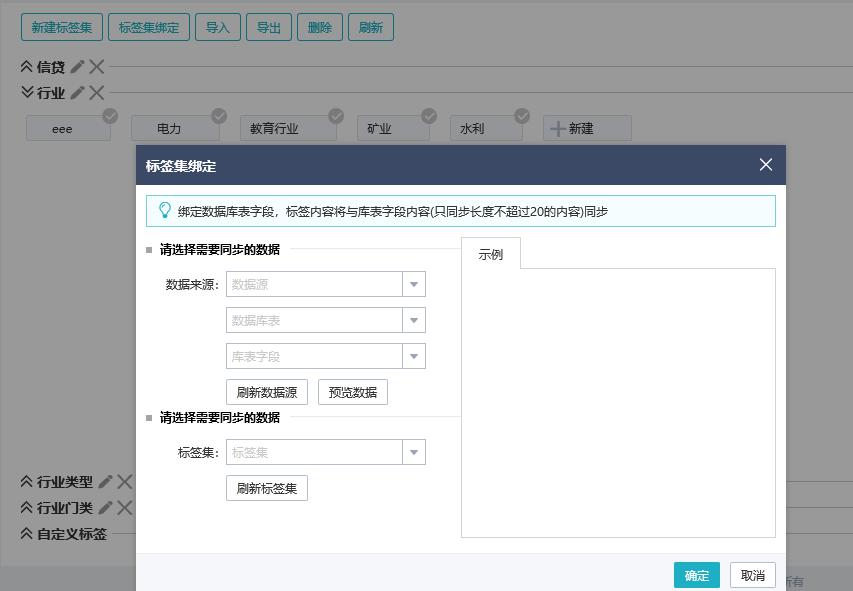Viewport: 853px width, 591px height.
Task: Open the 标签集 dropdown
Action: point(414,453)
